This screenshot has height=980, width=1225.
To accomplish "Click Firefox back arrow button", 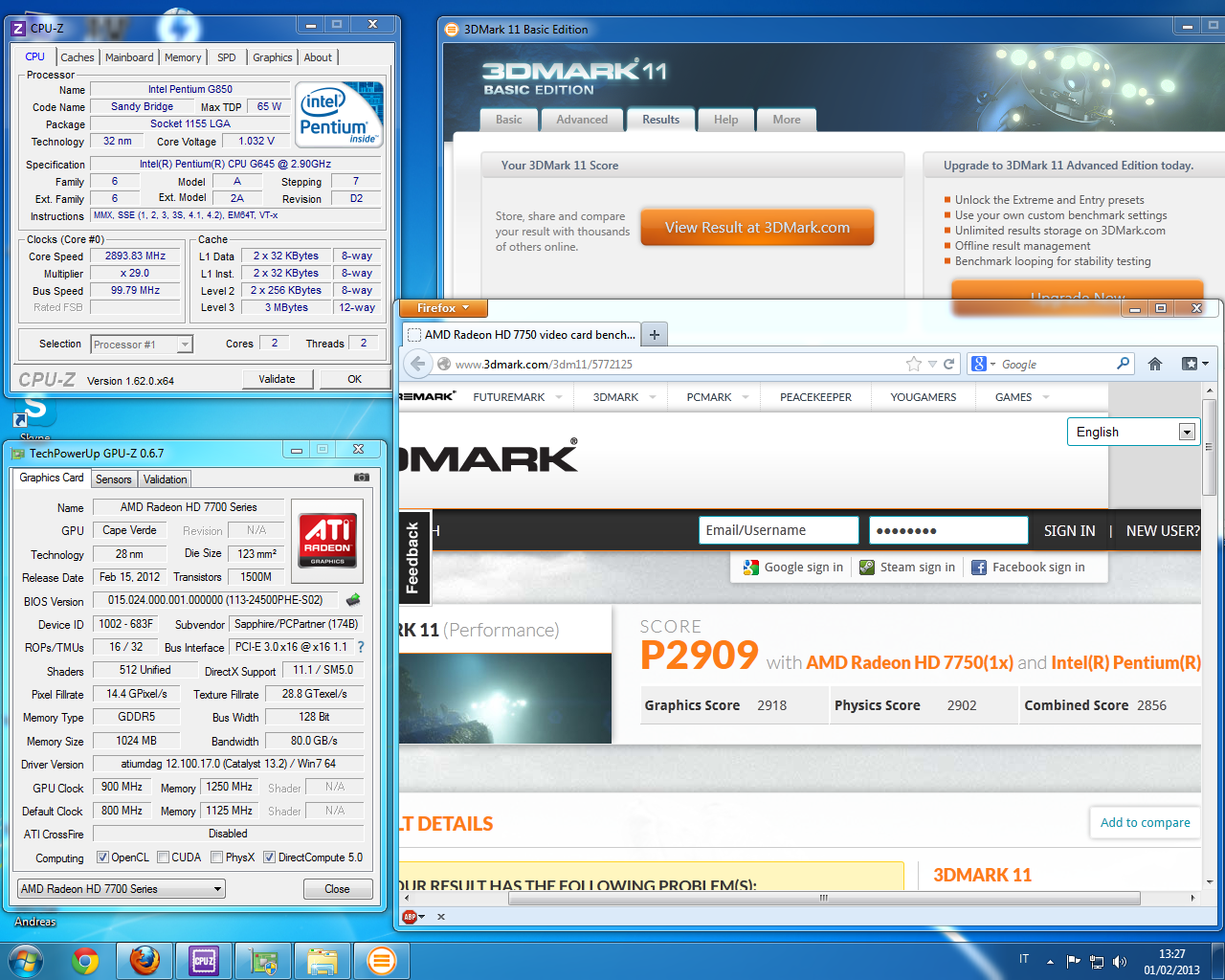I will click(416, 364).
